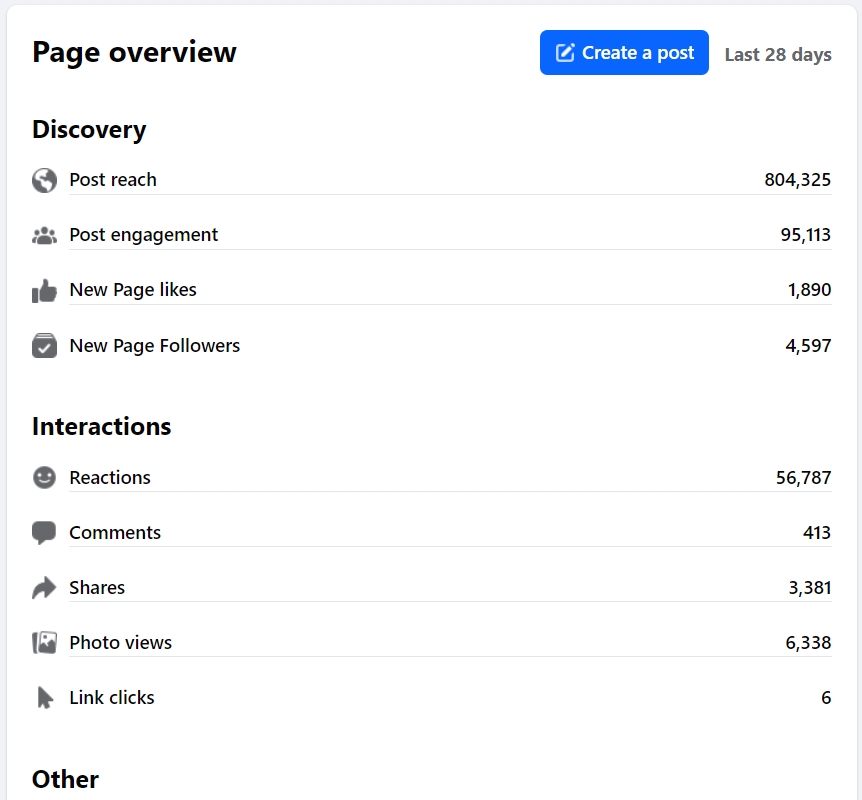Image resolution: width=862 pixels, height=800 pixels.
Task: Click the people icon for Post engagement
Action: [x=44, y=236]
